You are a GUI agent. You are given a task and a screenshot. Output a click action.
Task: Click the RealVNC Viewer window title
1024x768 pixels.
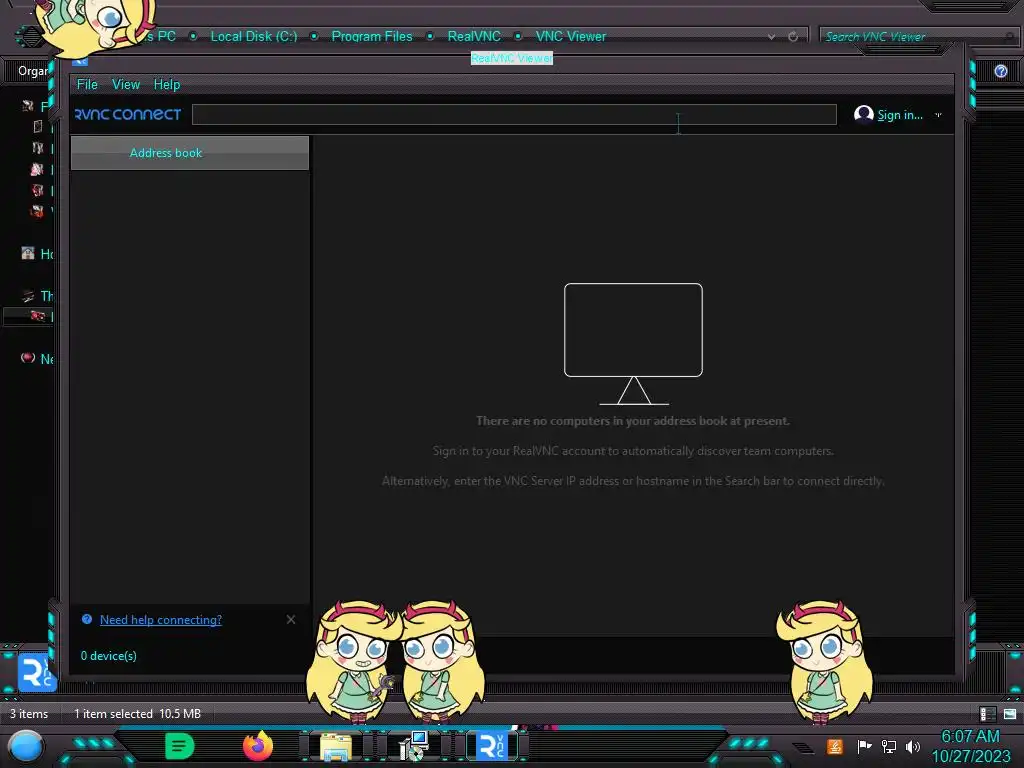(512, 58)
